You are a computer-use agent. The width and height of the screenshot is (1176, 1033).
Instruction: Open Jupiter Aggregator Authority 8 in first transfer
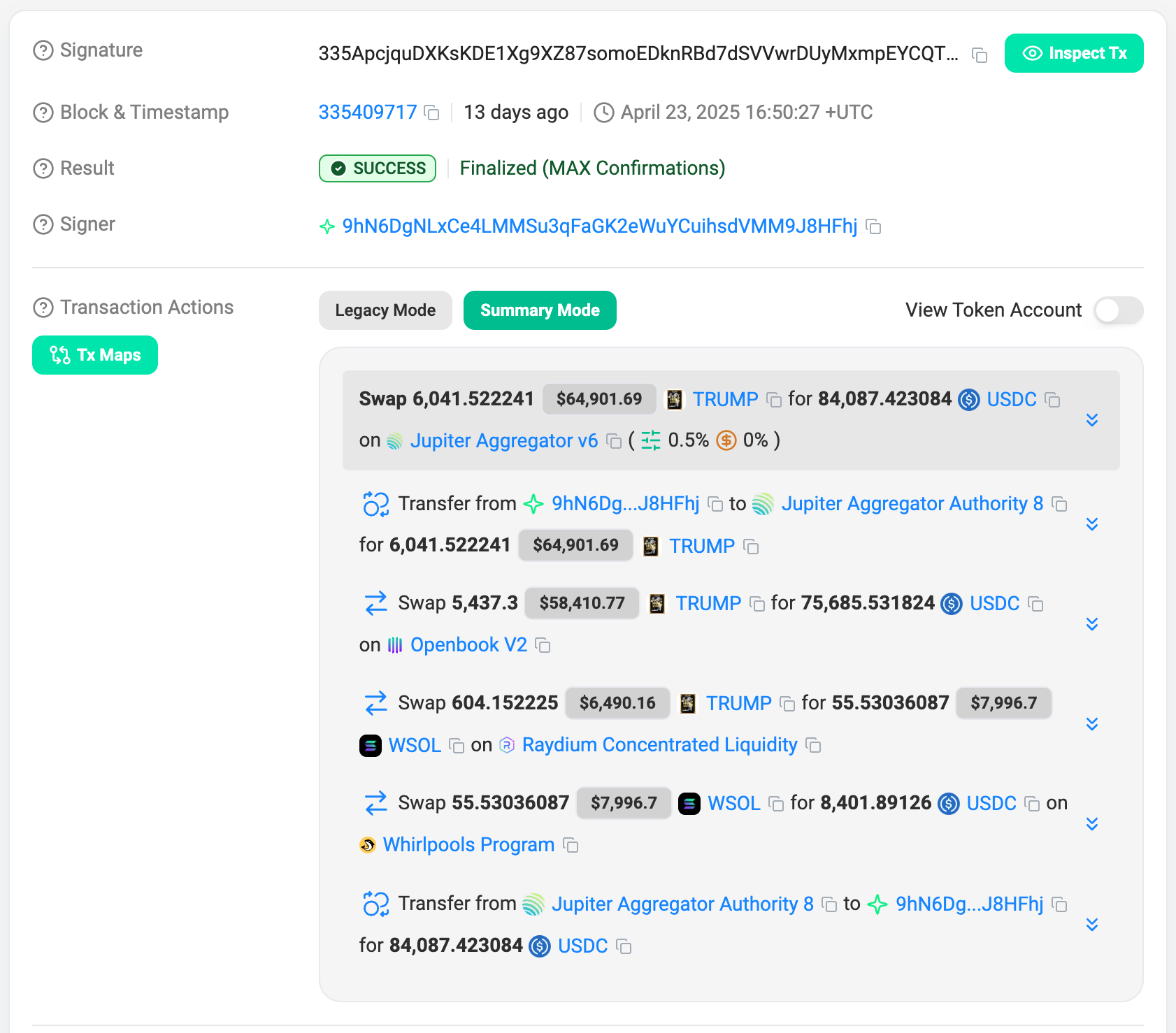[912, 504]
